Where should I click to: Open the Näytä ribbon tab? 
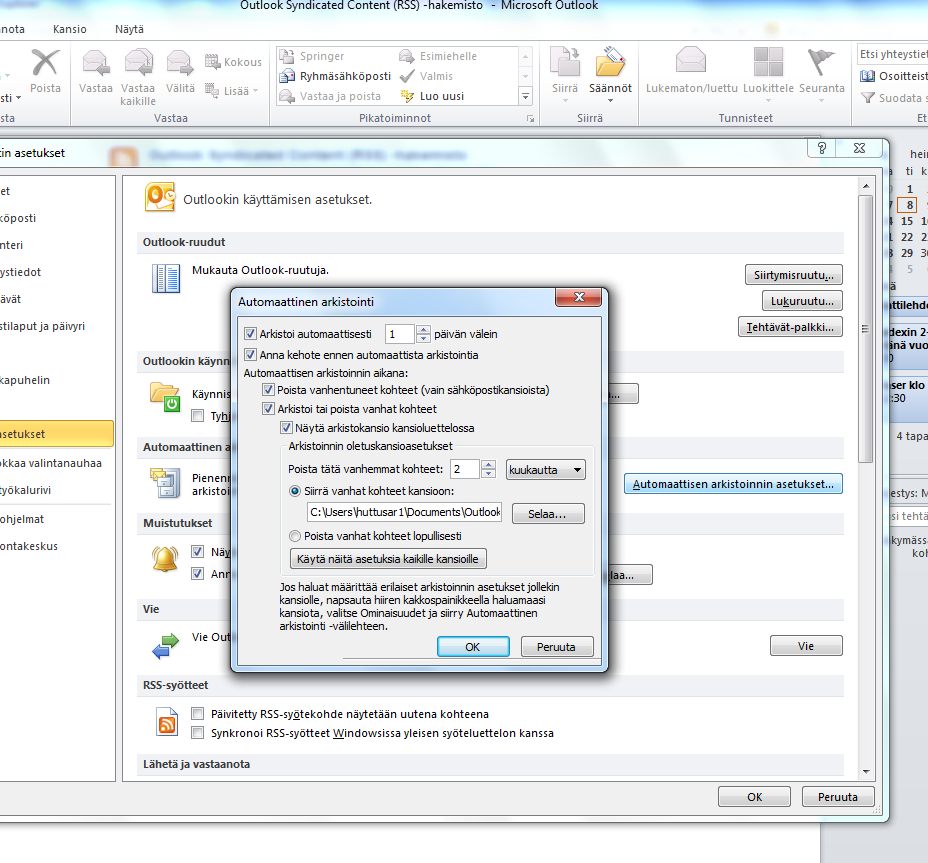(x=129, y=29)
